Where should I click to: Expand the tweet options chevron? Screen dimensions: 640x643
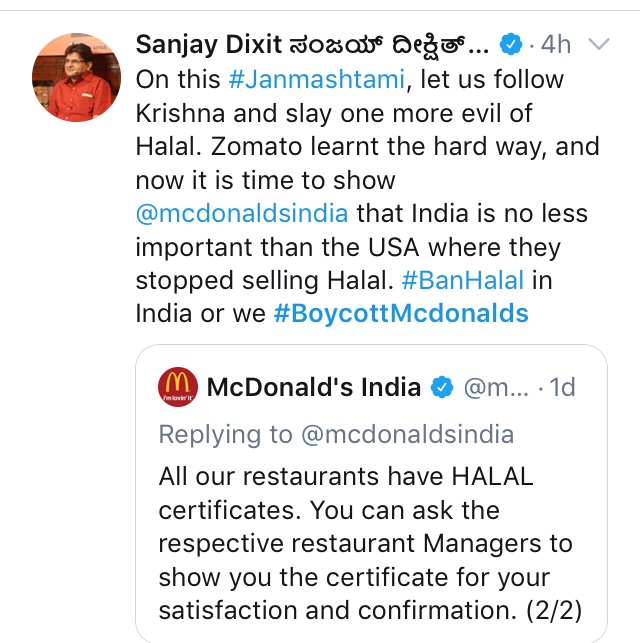pos(599,44)
